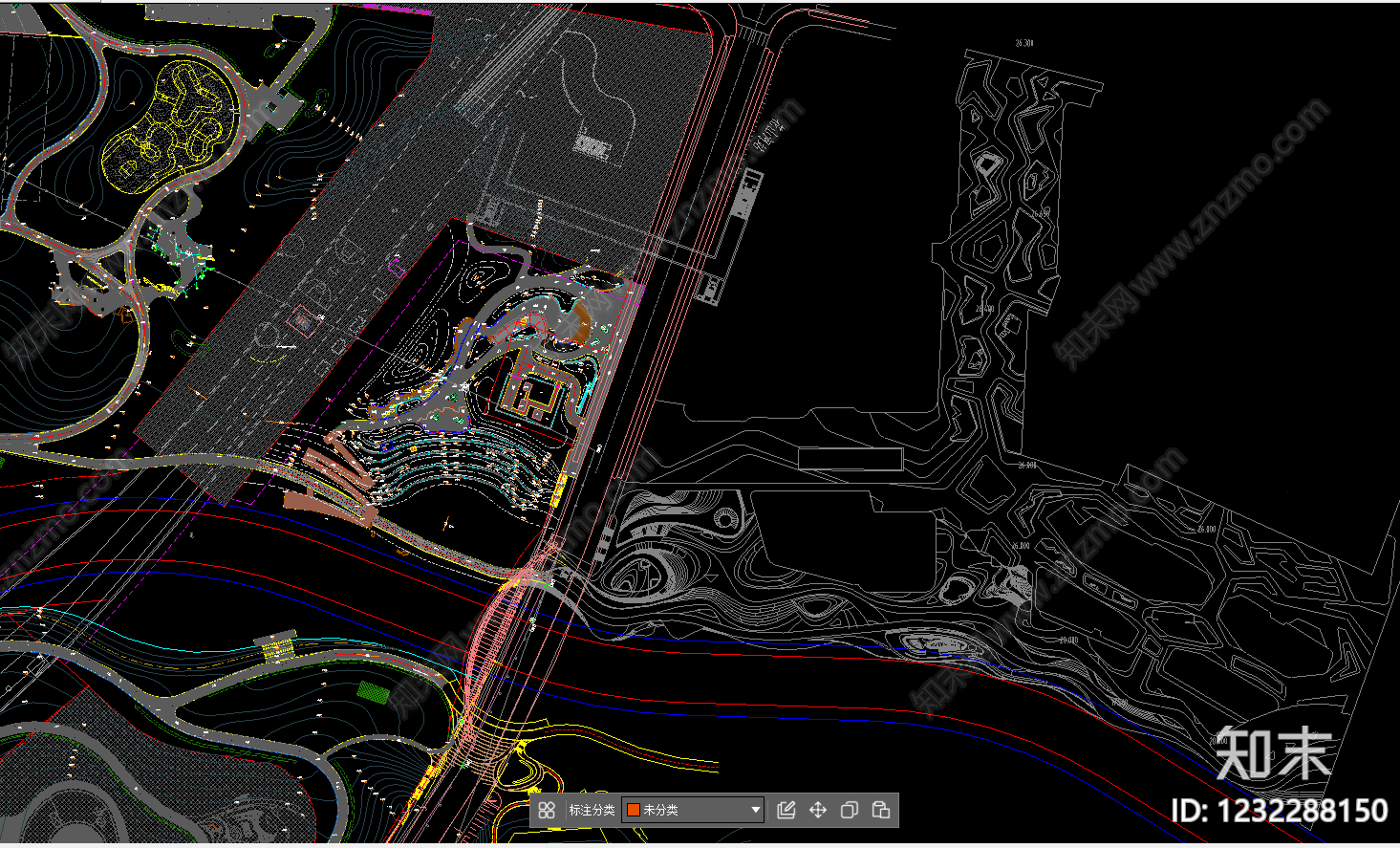Select the move crosshair arrows icon
Viewport: 1400px width, 848px height.
[818, 811]
